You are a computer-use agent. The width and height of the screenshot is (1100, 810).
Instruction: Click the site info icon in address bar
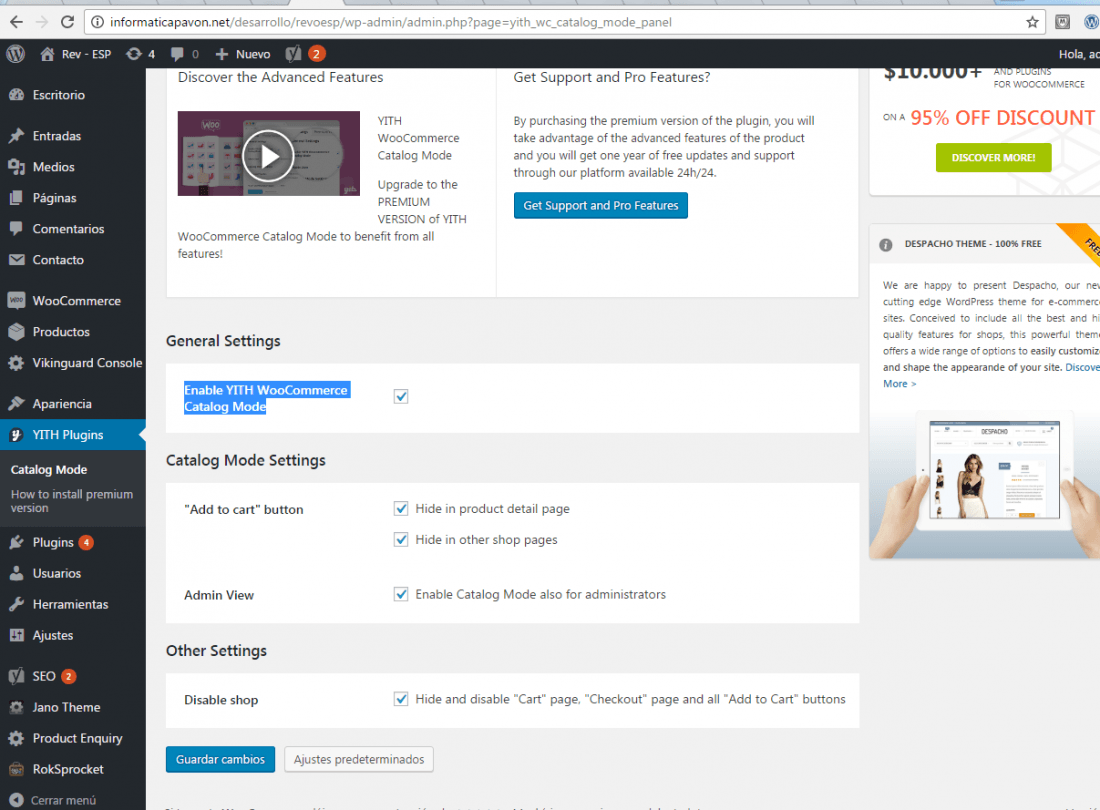98,22
